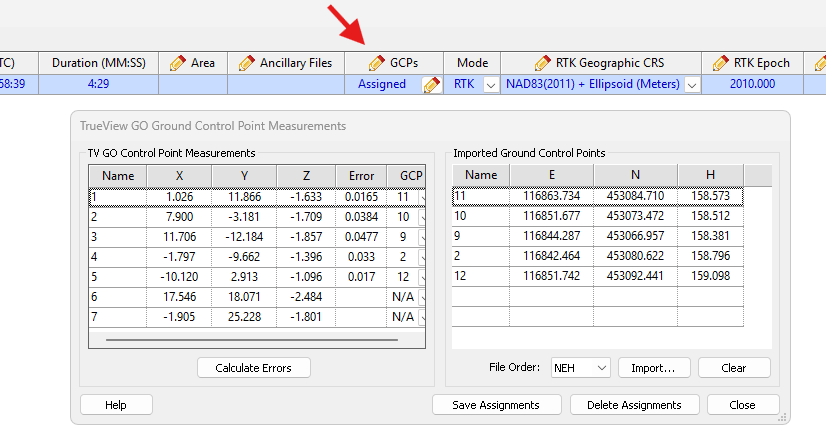Select X value 17.546 in row 6

point(179,297)
